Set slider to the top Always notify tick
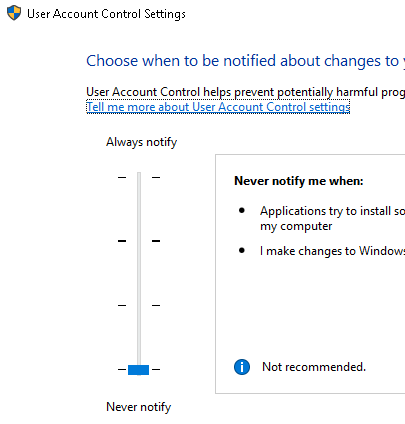 click(x=139, y=177)
